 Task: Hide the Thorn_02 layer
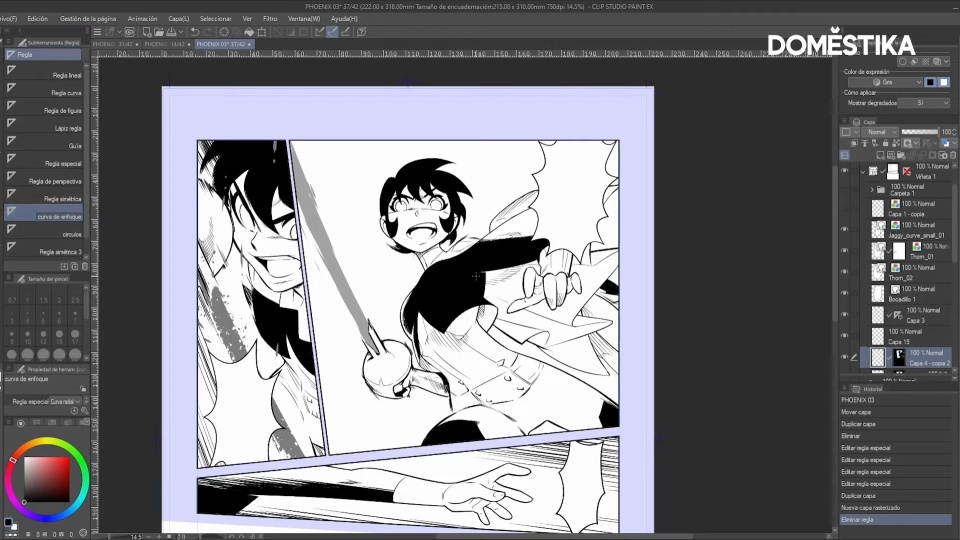pos(844,272)
